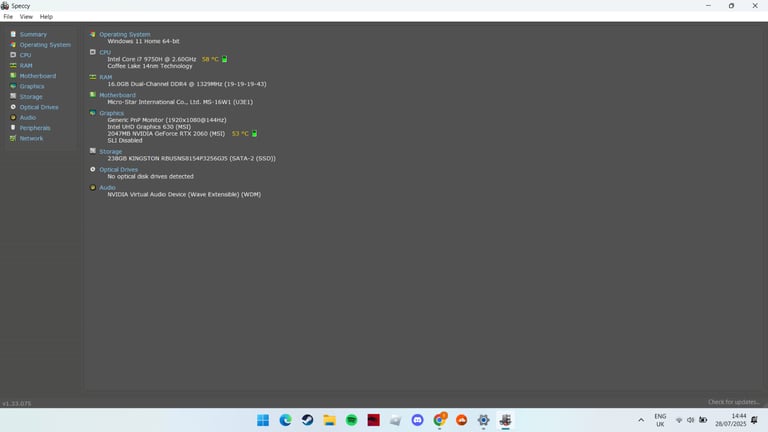
Task: Click the speaker icon beside Audio heading in summary
Action: (93, 187)
